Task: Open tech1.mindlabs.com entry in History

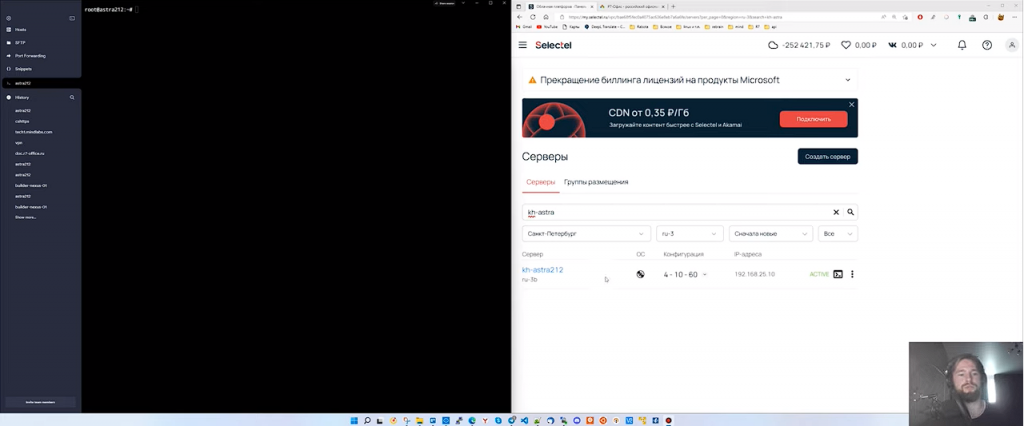Action: [x=33, y=132]
